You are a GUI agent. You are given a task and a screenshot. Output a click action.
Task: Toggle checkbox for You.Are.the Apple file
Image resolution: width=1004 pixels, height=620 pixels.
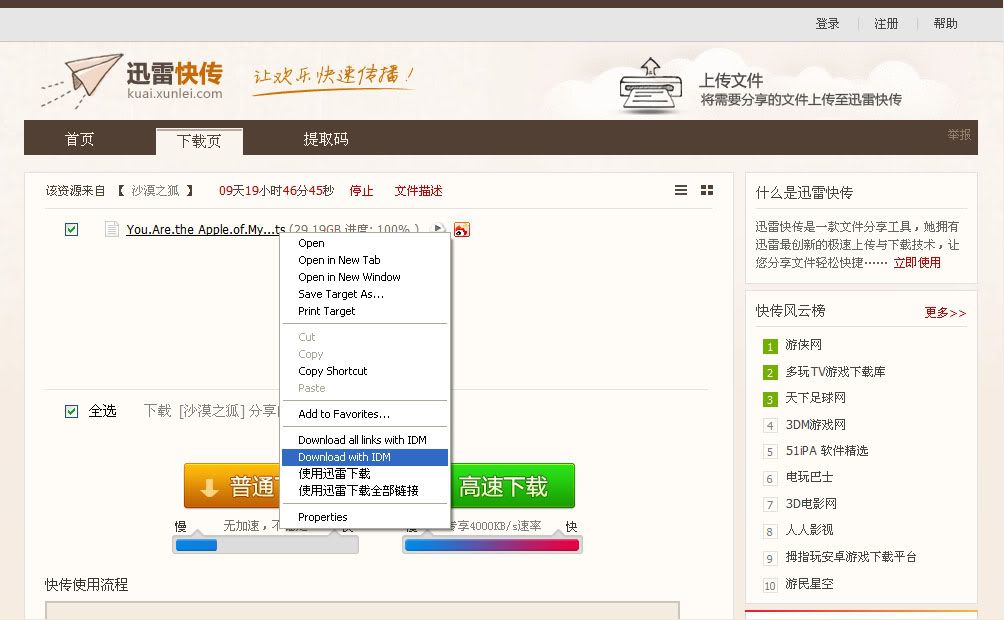pos(72,229)
